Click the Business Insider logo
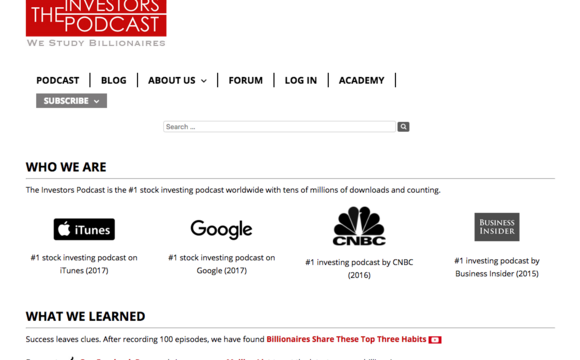 [497, 227]
